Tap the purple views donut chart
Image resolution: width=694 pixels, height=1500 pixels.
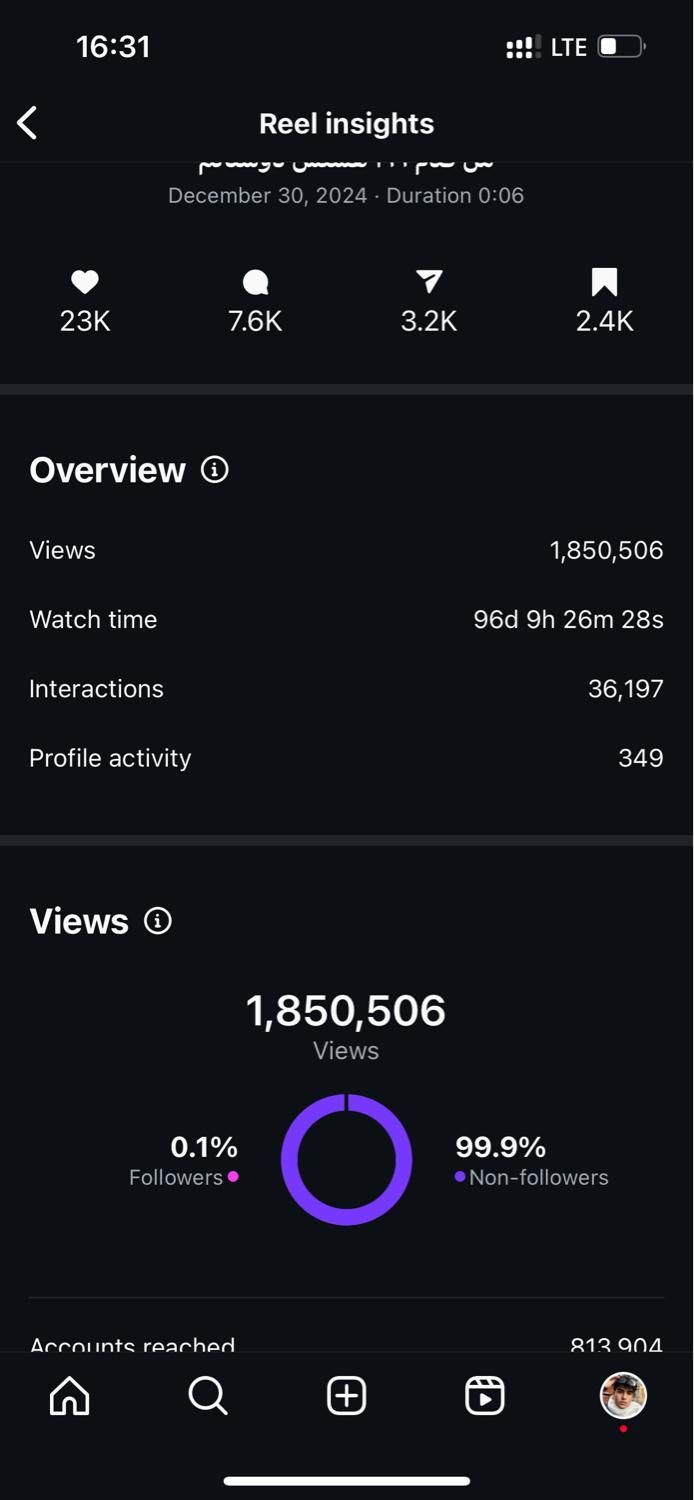click(x=346, y=1159)
